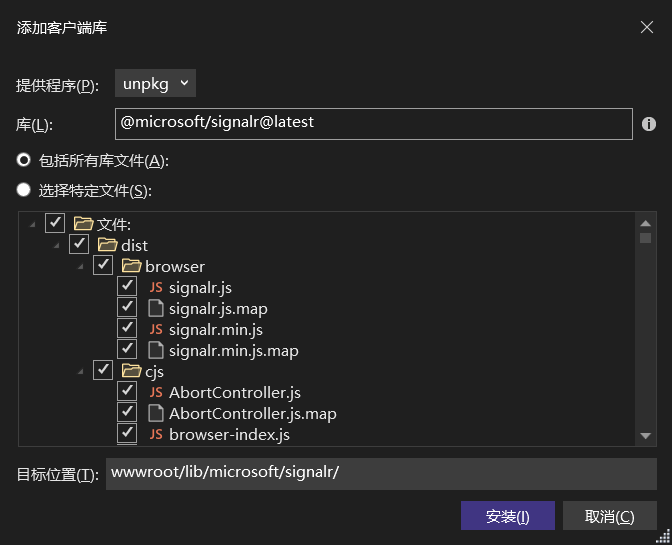The width and height of the screenshot is (672, 545).
Task: Click the 目标位置(T) label
Action: tap(57, 474)
